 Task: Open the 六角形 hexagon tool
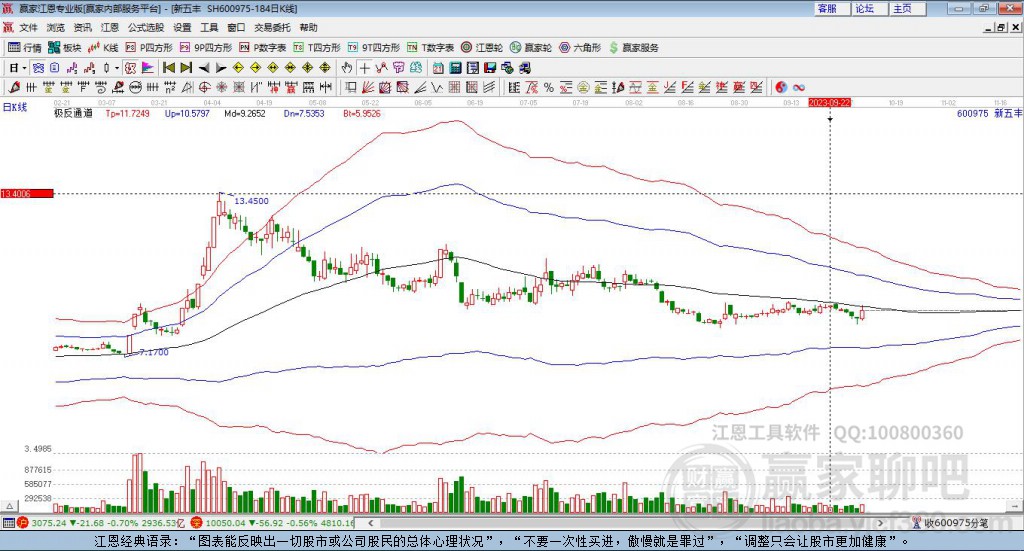580,48
